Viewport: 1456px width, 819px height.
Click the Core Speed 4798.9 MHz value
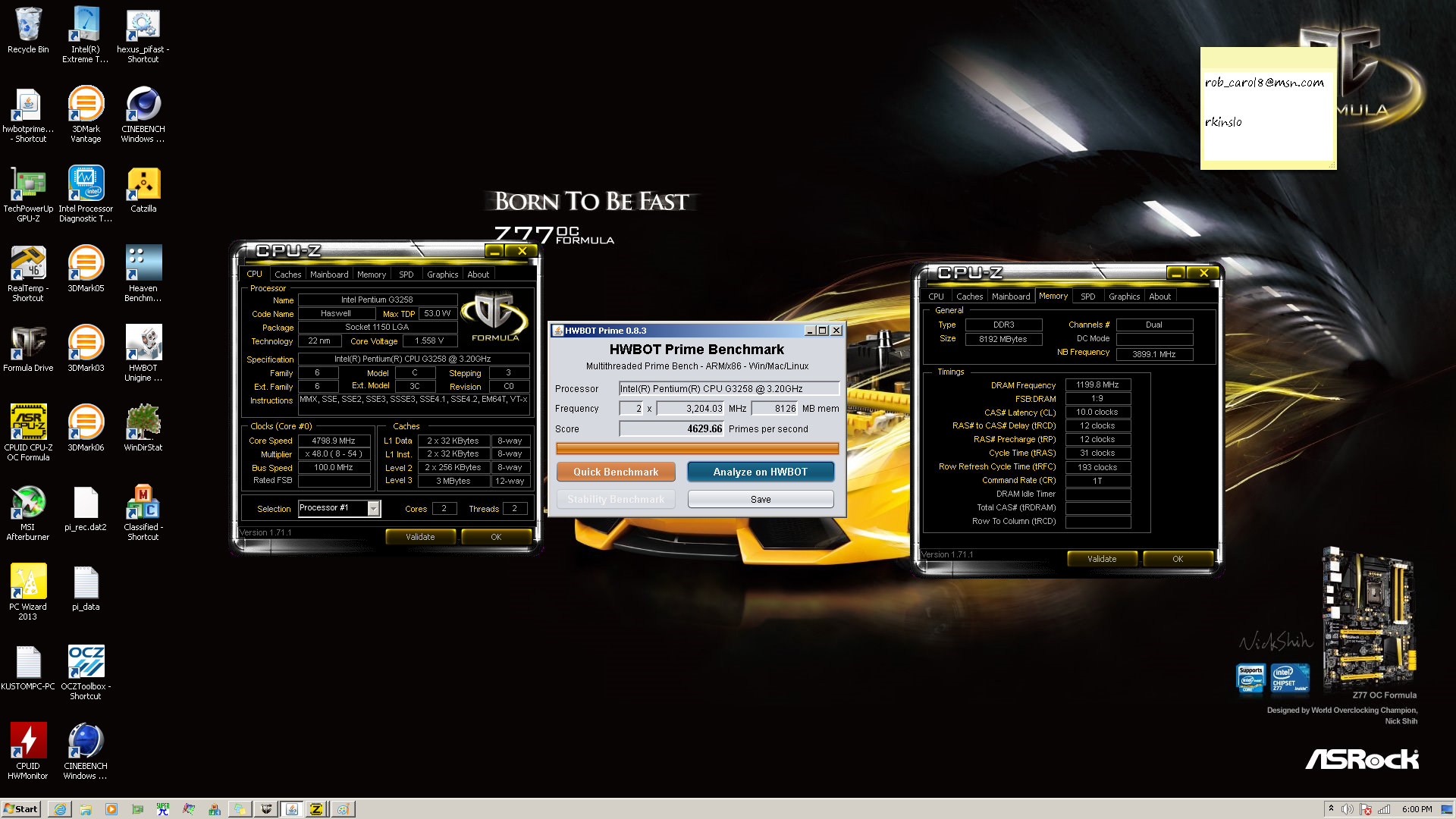tap(334, 441)
